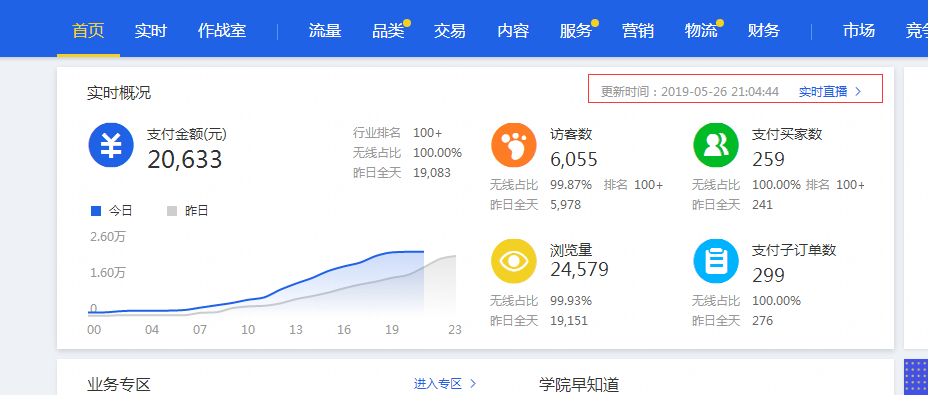Image resolution: width=928 pixels, height=395 pixels.
Task: Click the 19 hour axis tick
Action: click(392, 330)
